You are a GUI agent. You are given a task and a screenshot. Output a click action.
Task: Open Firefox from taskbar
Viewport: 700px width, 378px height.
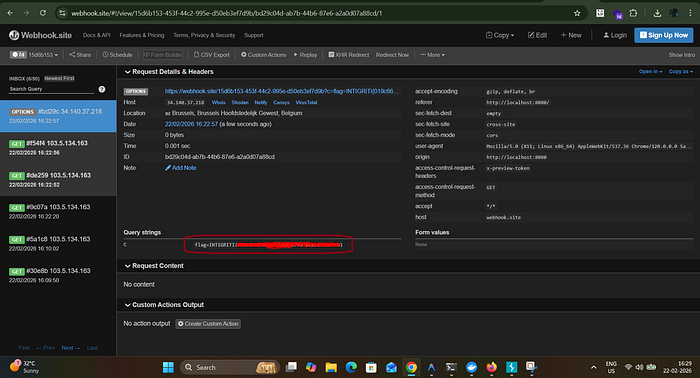(x=492, y=367)
